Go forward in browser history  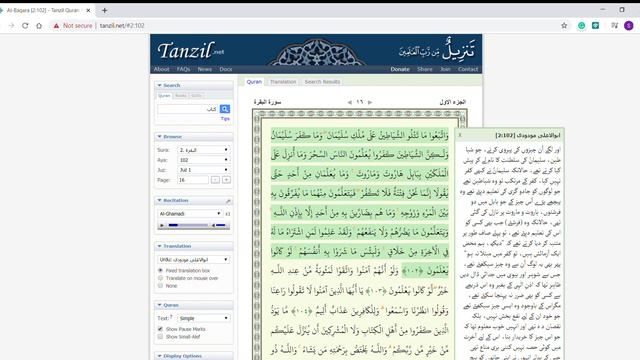pyautogui.click(x=11, y=25)
